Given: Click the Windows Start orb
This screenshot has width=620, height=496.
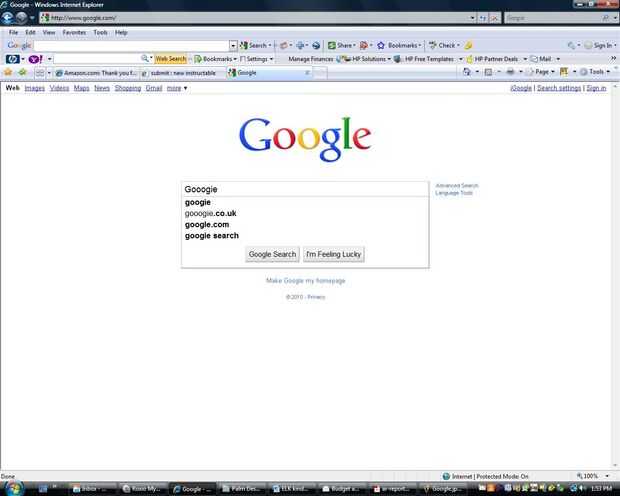Looking at the screenshot, I should [13, 488].
